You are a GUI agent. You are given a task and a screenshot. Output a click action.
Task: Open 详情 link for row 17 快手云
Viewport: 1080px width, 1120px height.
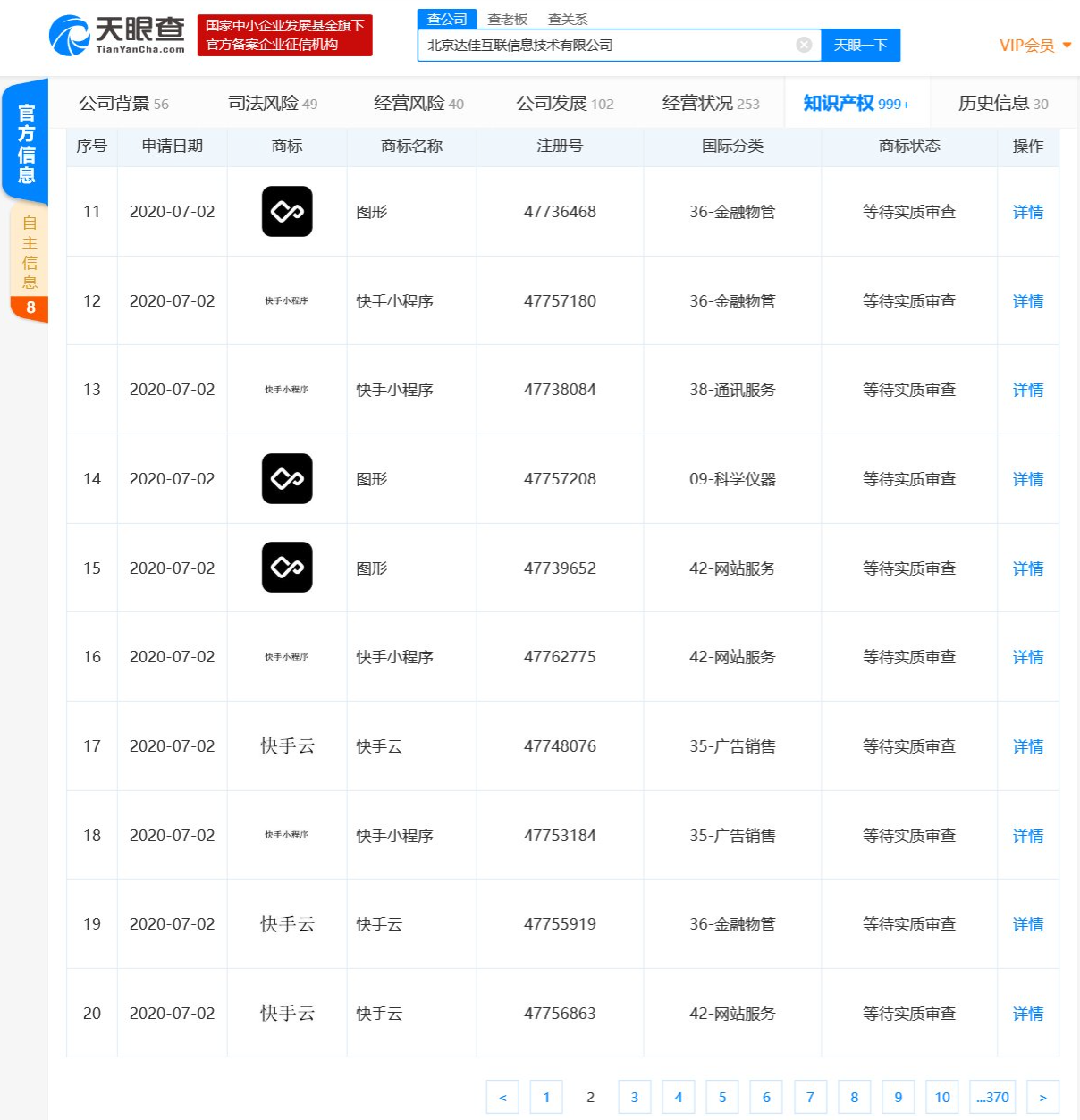click(x=1027, y=746)
